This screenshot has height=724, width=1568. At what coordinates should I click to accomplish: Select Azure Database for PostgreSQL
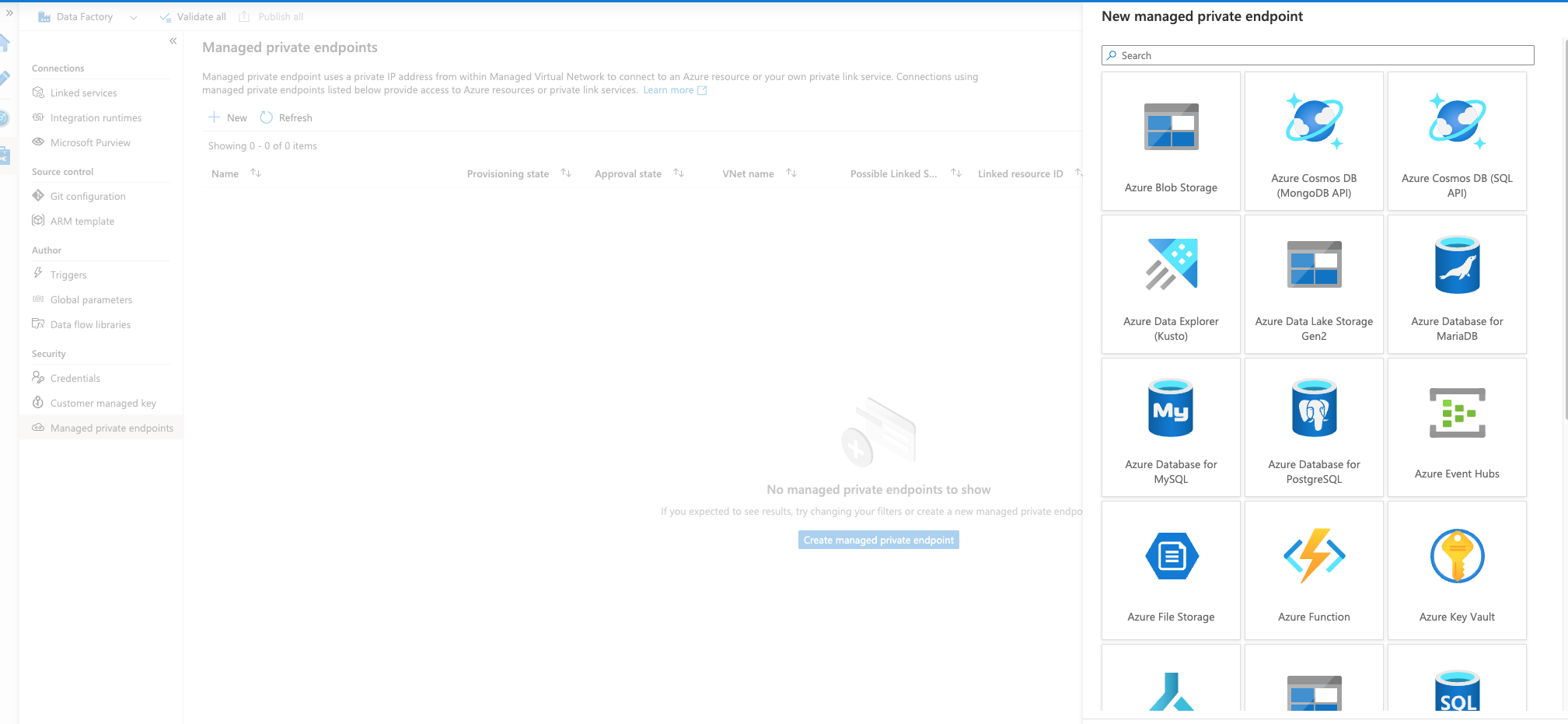[x=1314, y=427]
